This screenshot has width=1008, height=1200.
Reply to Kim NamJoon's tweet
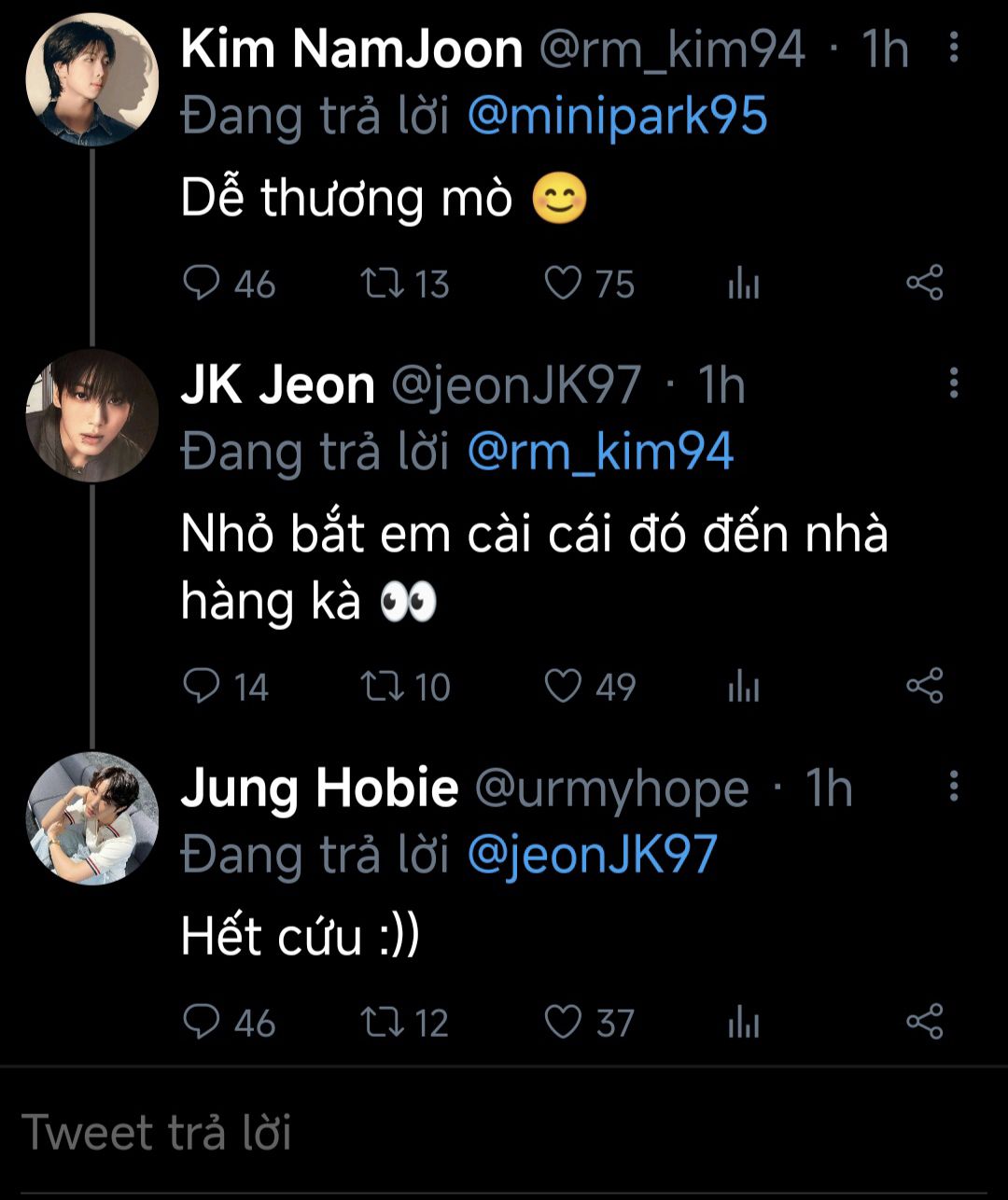point(201,283)
